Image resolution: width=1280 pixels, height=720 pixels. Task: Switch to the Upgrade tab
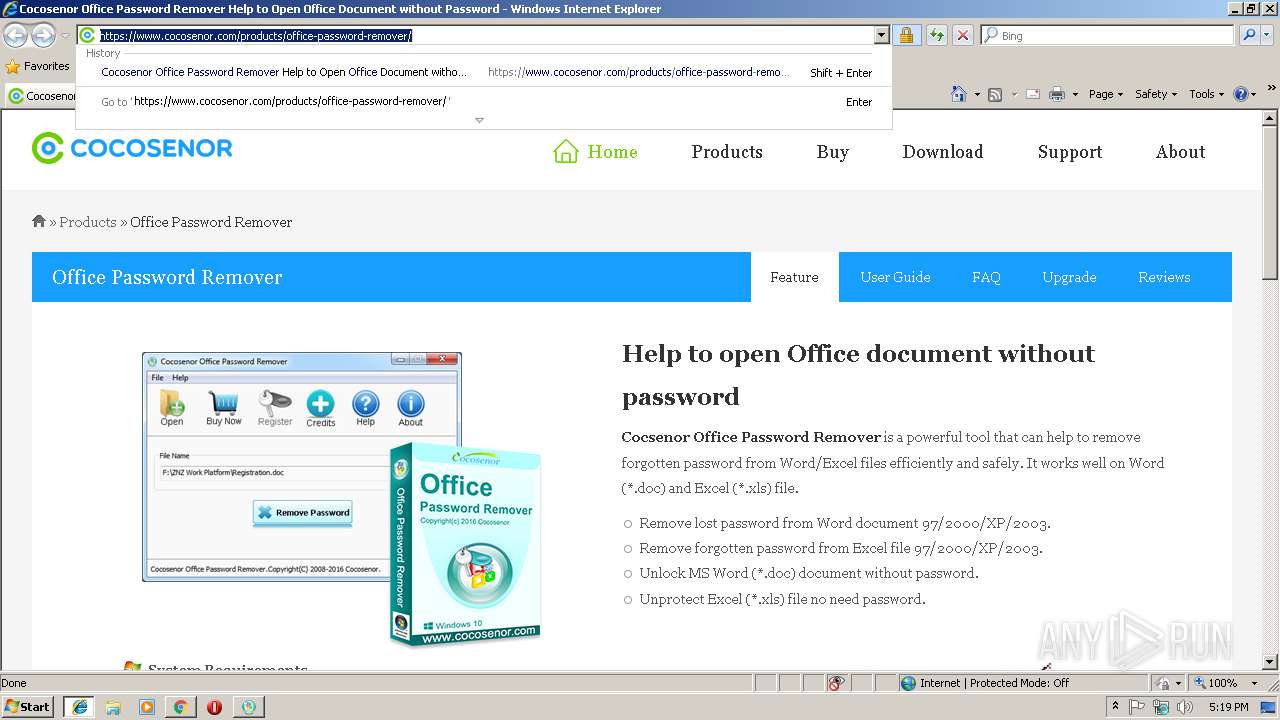point(1069,277)
